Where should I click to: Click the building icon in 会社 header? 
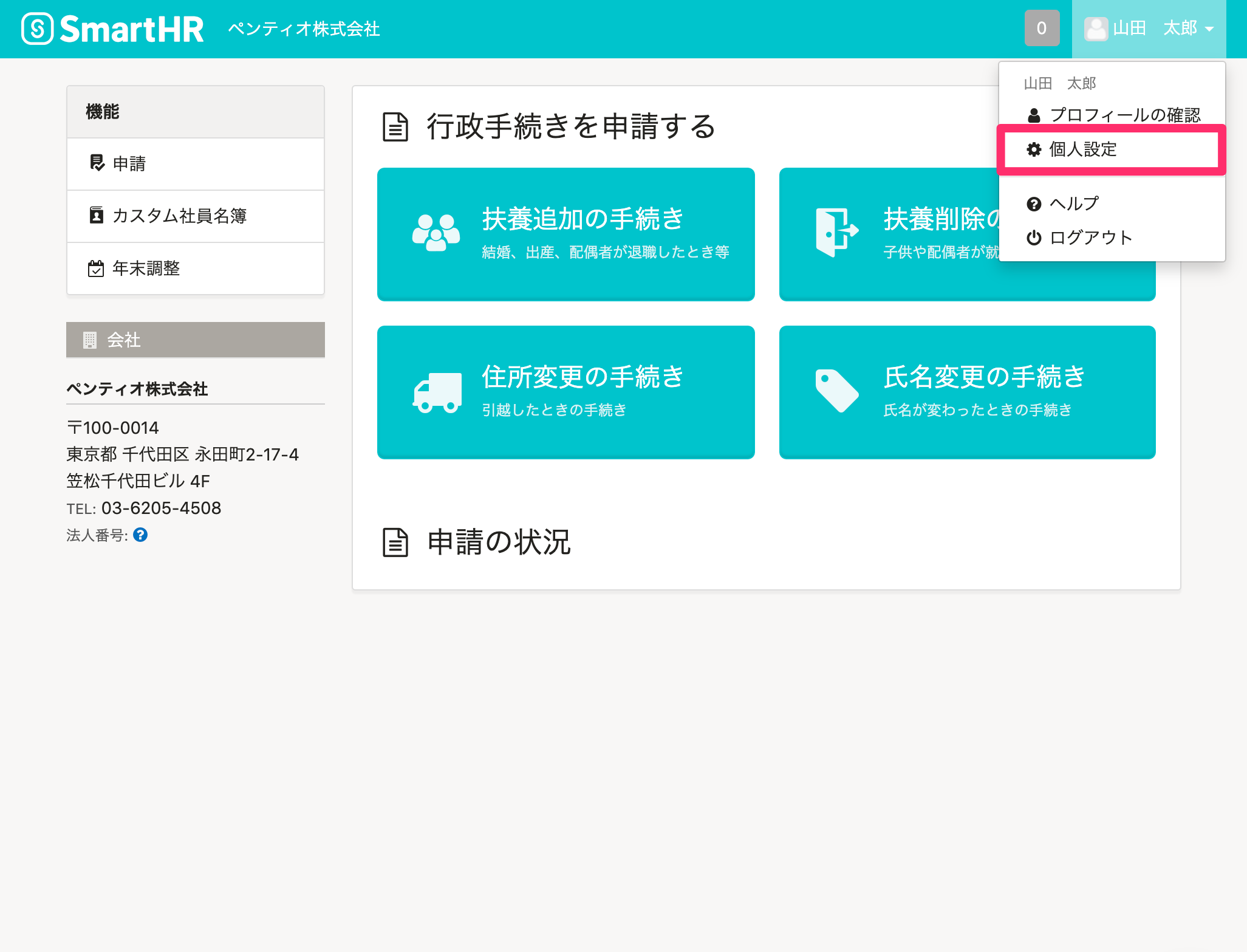(x=90, y=340)
